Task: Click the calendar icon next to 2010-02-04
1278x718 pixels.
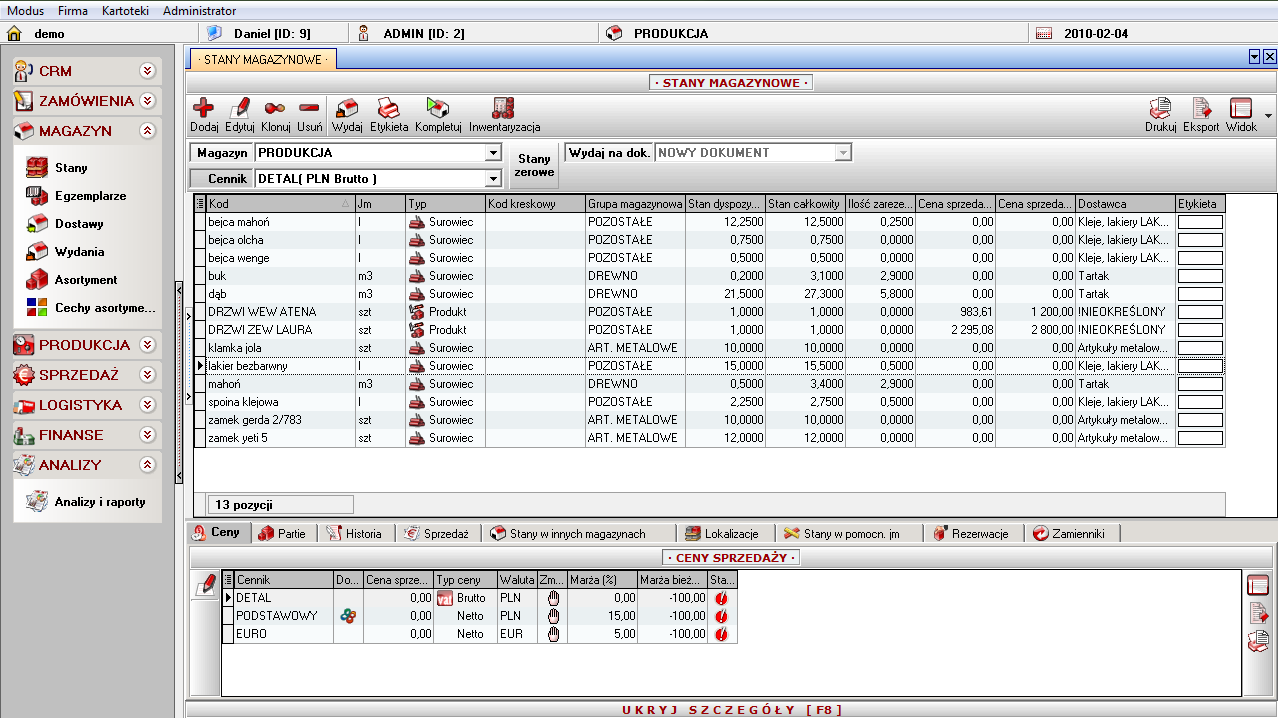Action: point(1044,33)
